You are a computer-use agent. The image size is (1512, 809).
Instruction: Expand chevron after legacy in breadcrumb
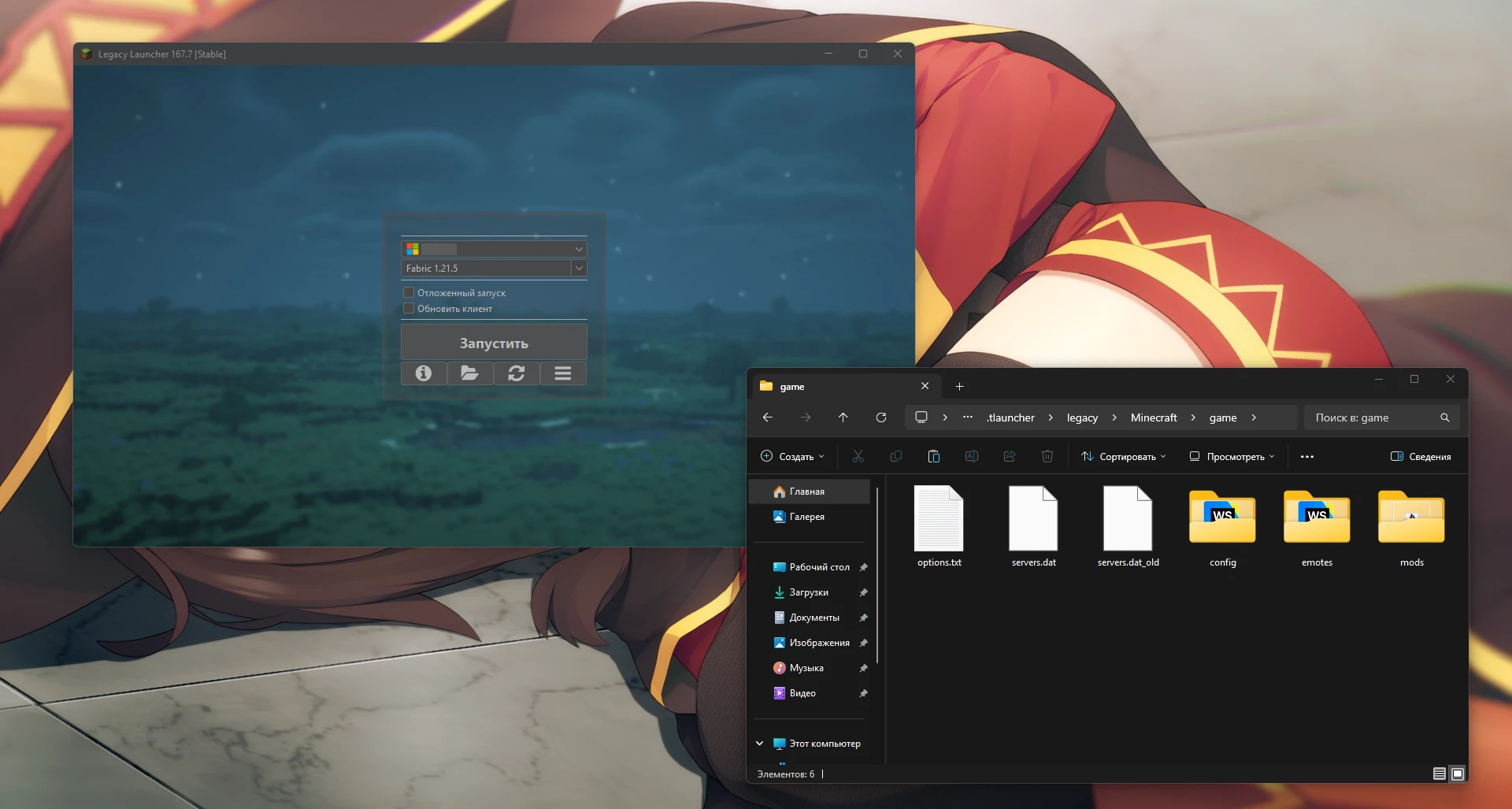point(1114,417)
